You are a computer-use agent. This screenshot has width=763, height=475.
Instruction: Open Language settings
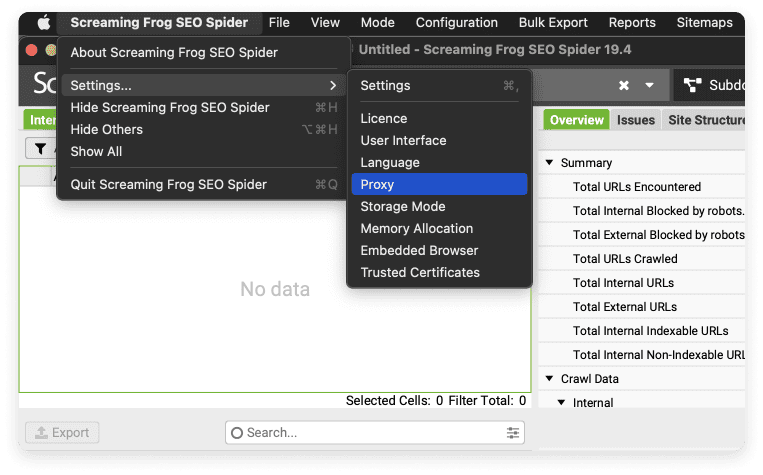439,163
